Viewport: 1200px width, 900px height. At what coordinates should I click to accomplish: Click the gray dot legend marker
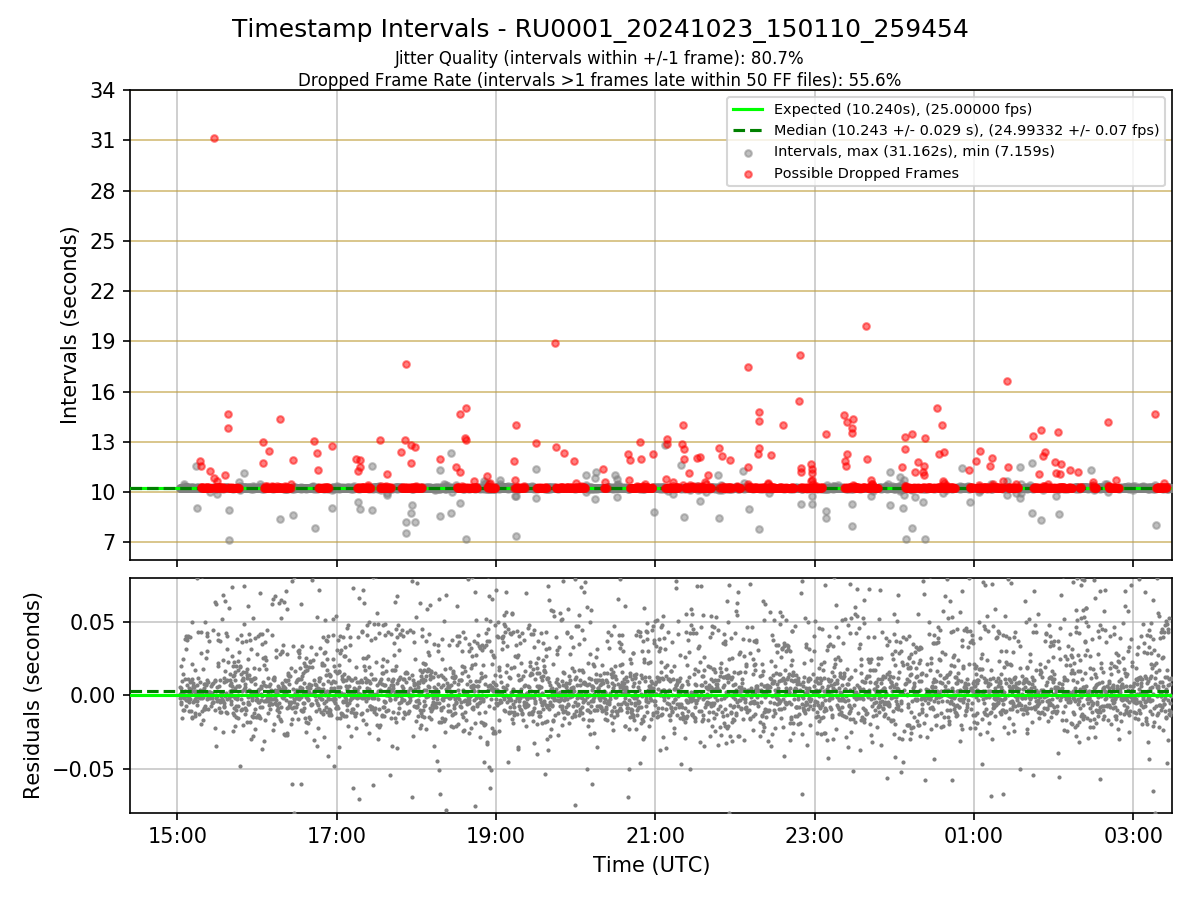(x=748, y=152)
